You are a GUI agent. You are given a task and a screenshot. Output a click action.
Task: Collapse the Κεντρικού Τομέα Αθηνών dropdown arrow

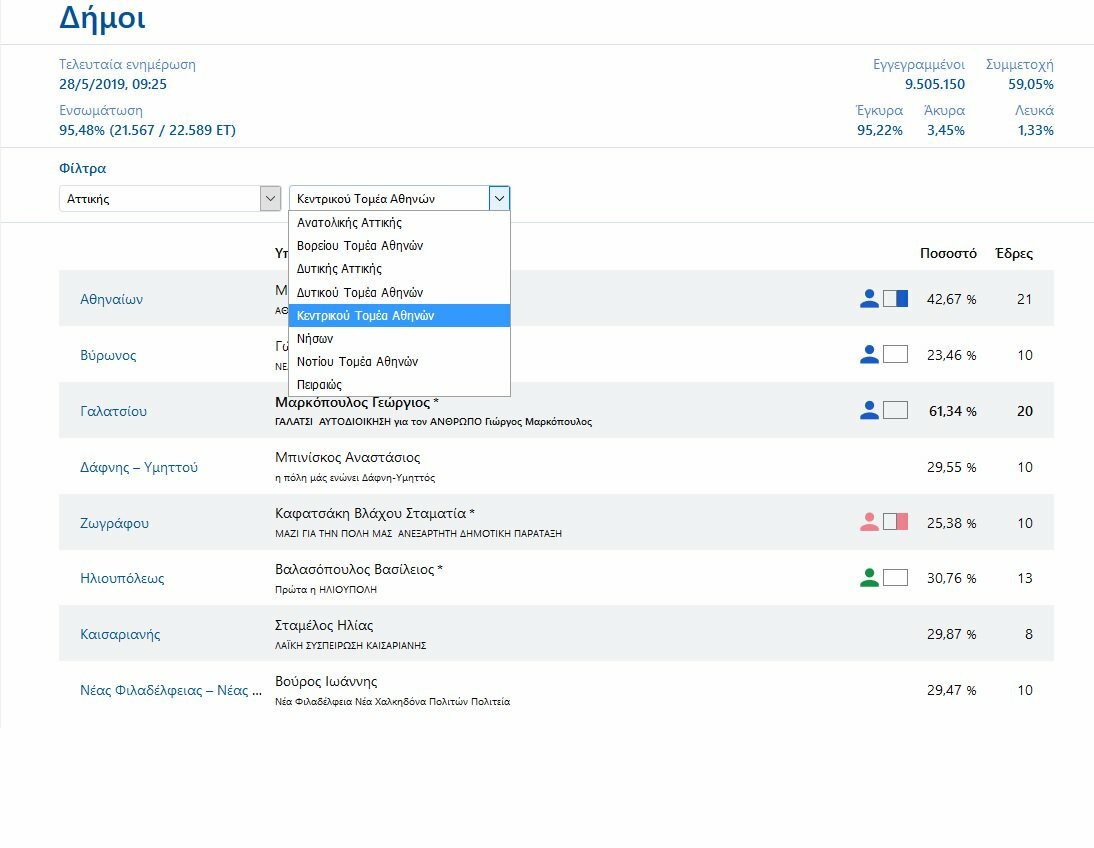click(x=499, y=198)
